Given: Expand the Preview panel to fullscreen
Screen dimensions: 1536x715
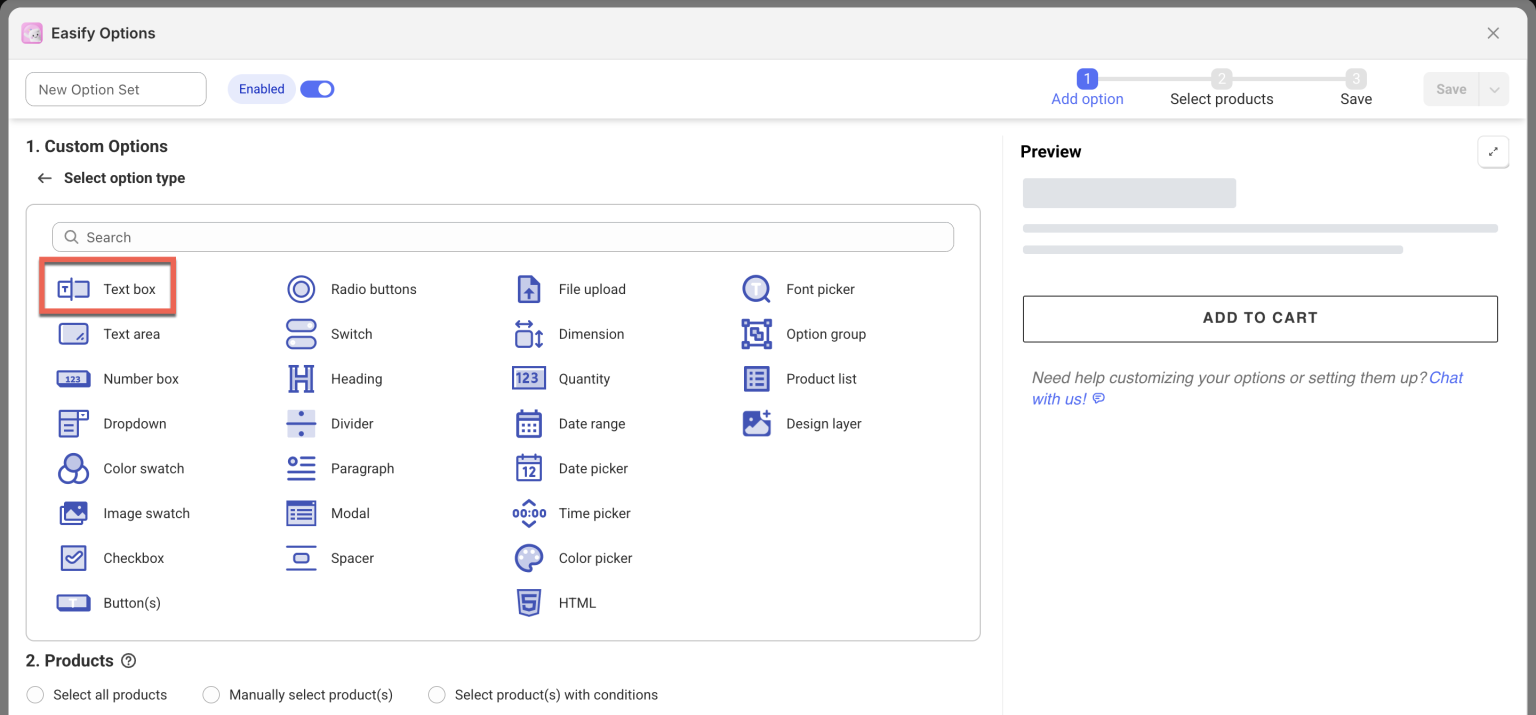Looking at the screenshot, I should pos(1493,152).
